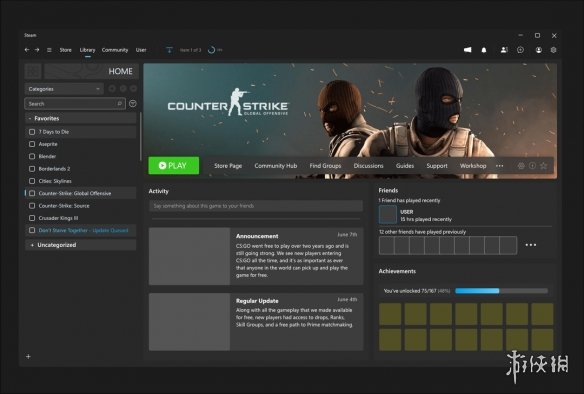Image resolution: width=584 pixels, height=394 pixels.
Task: Switch to the Library tab
Action: (x=88, y=50)
